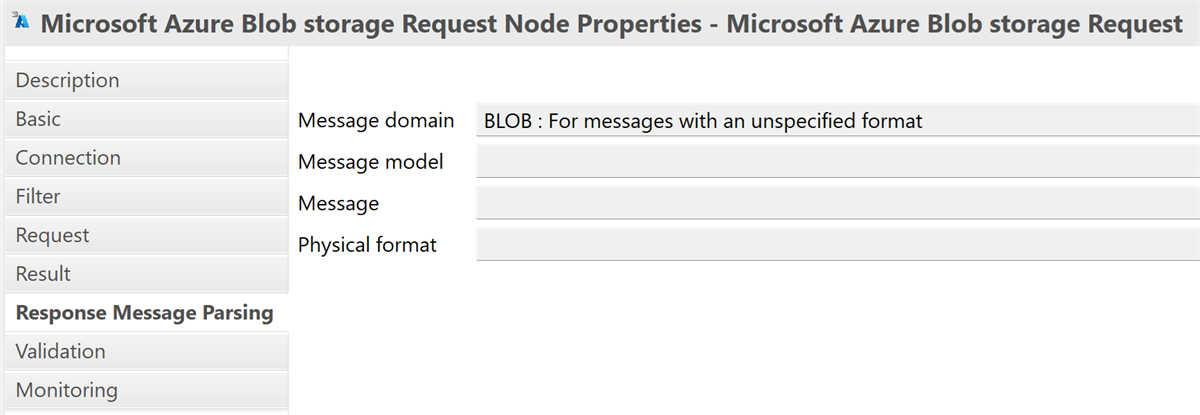Image resolution: width=1200 pixels, height=415 pixels.
Task: Click the Azure Blob storage node icon
Action: pos(20,23)
